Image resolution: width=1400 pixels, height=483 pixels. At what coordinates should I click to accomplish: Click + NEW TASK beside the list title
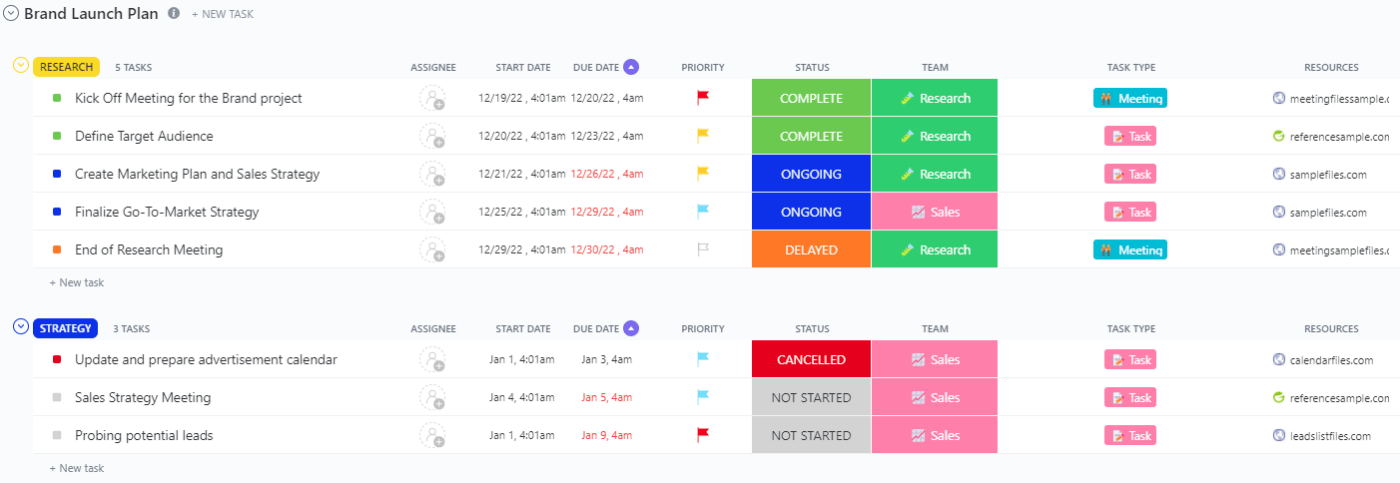click(x=222, y=15)
